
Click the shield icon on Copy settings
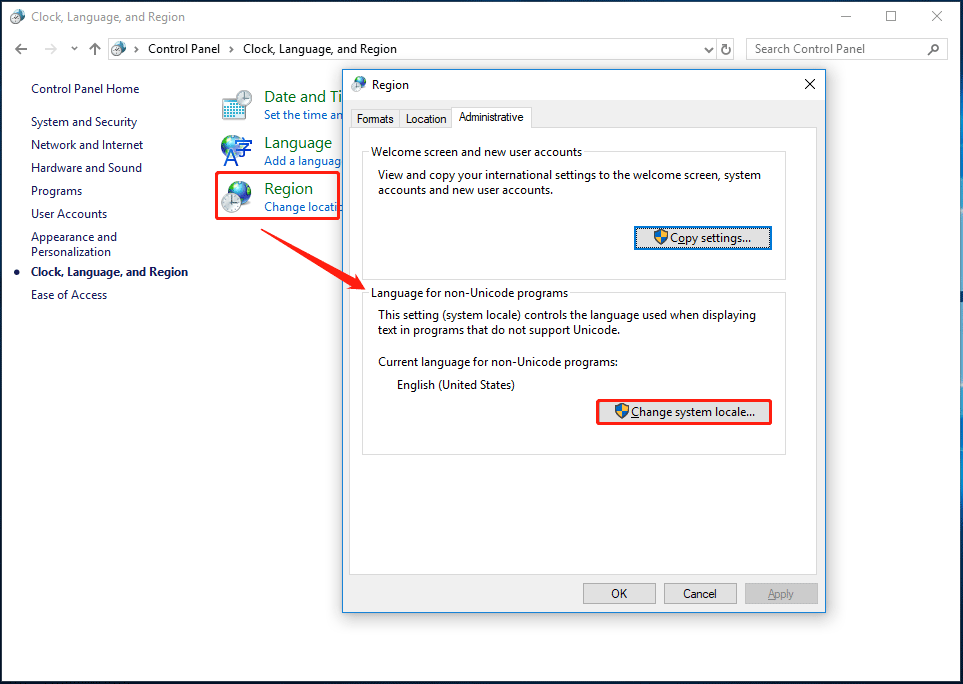tap(660, 237)
